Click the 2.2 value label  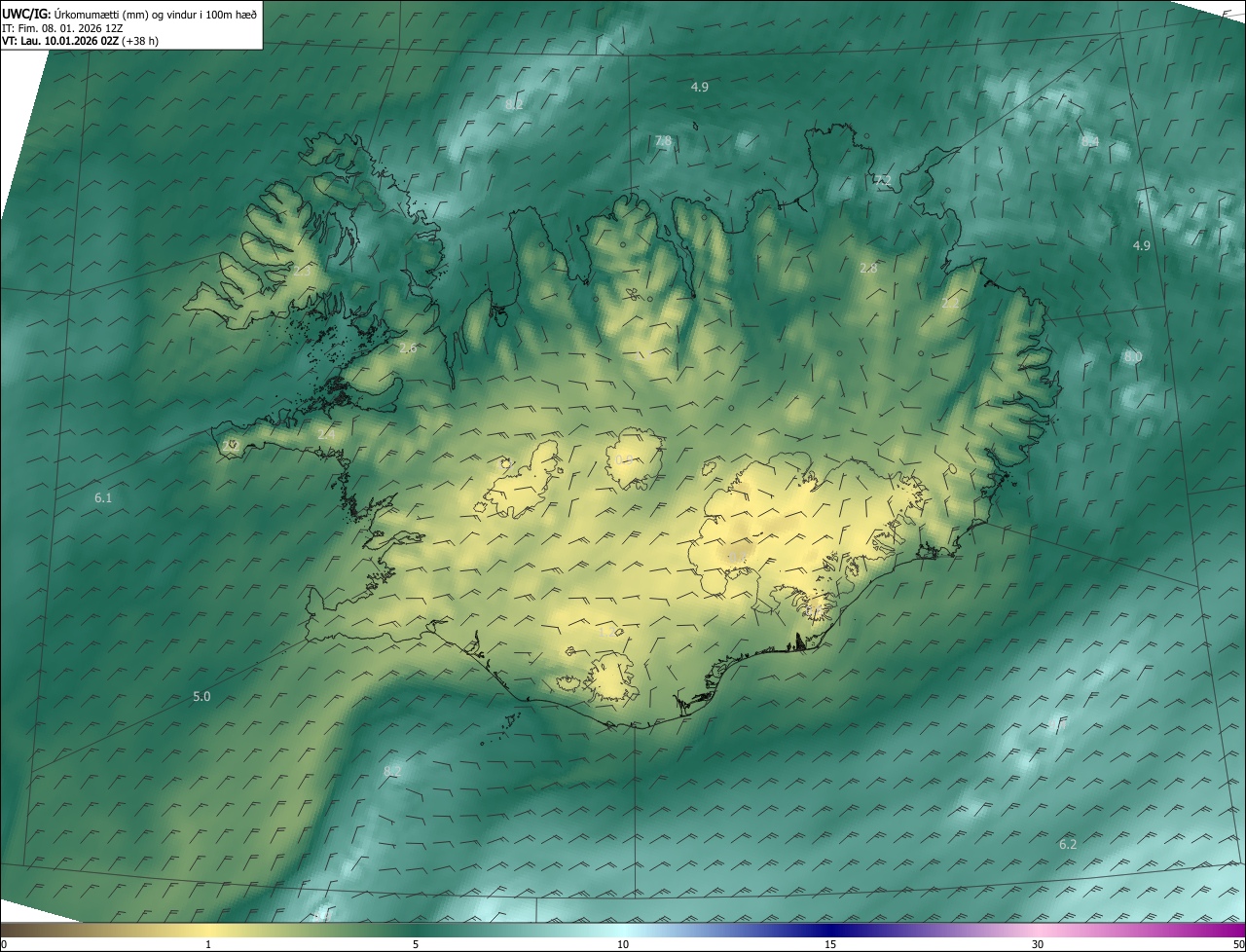coord(950,304)
